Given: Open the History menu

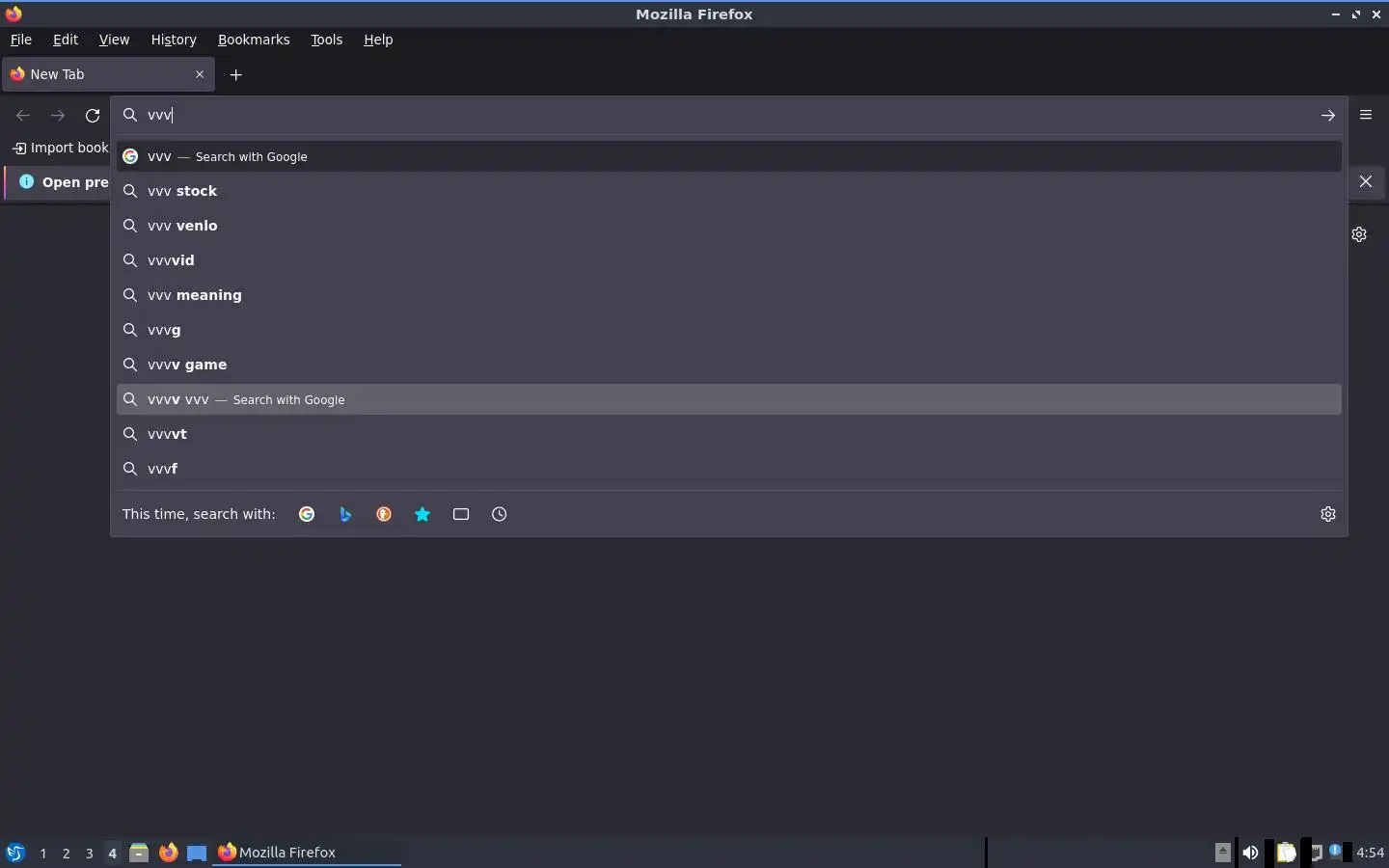Looking at the screenshot, I should pyautogui.click(x=174, y=40).
